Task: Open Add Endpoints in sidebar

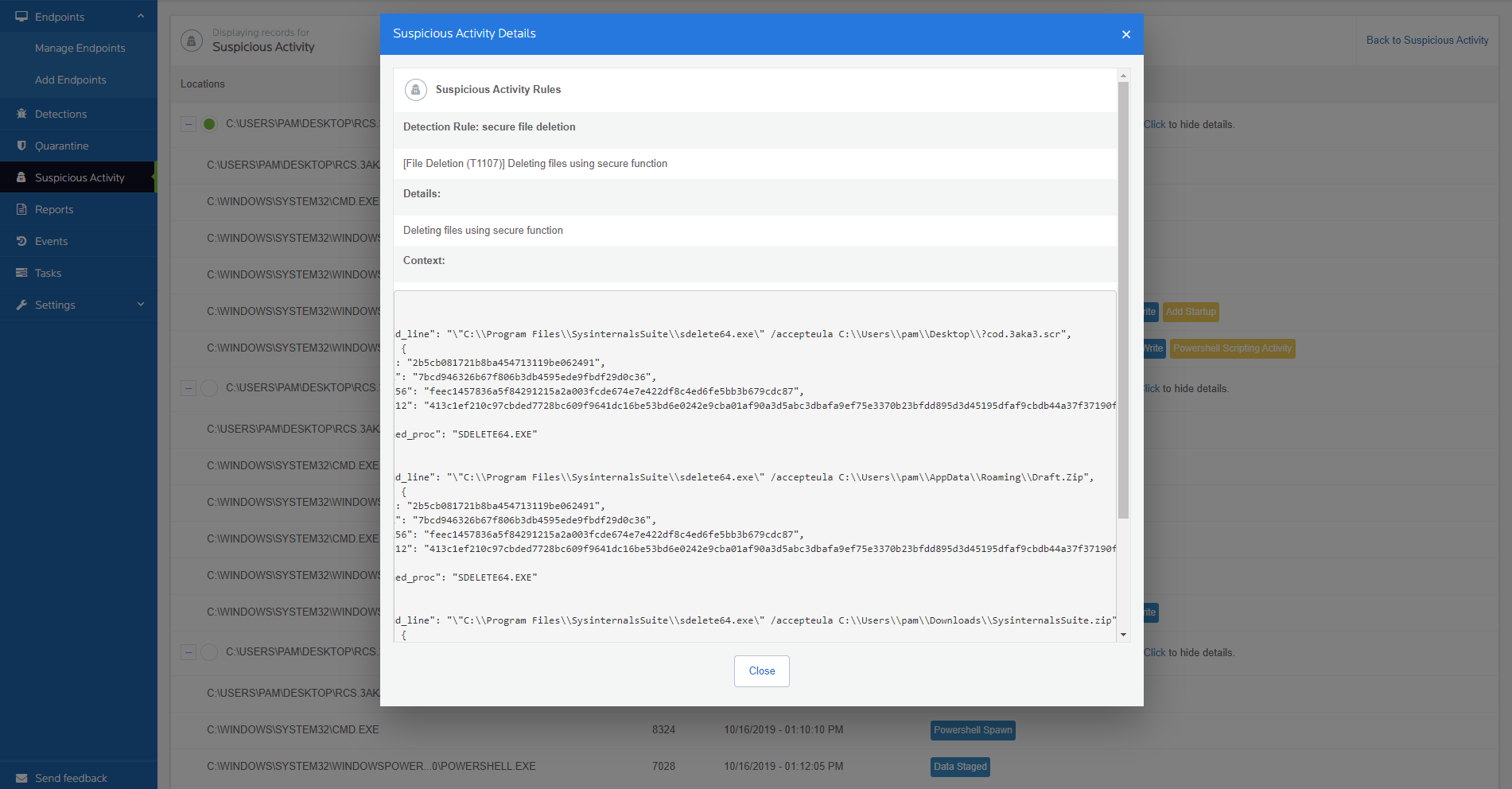Action: click(70, 80)
